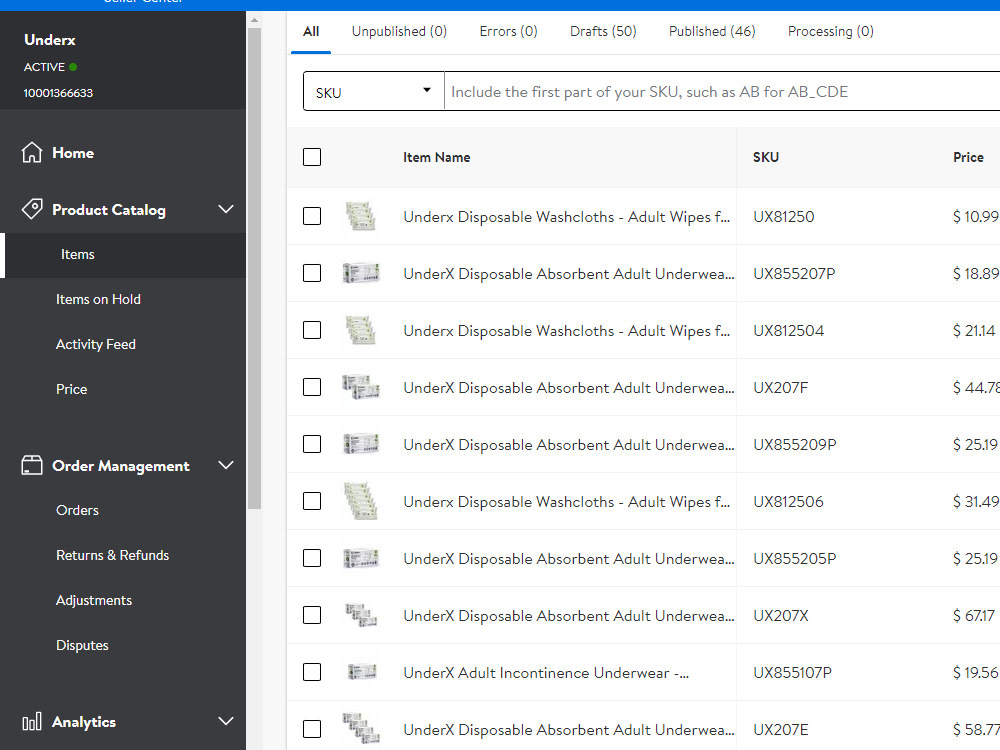Select checkbox for SKU UX855205P
This screenshot has width=1000, height=750.
[312, 558]
